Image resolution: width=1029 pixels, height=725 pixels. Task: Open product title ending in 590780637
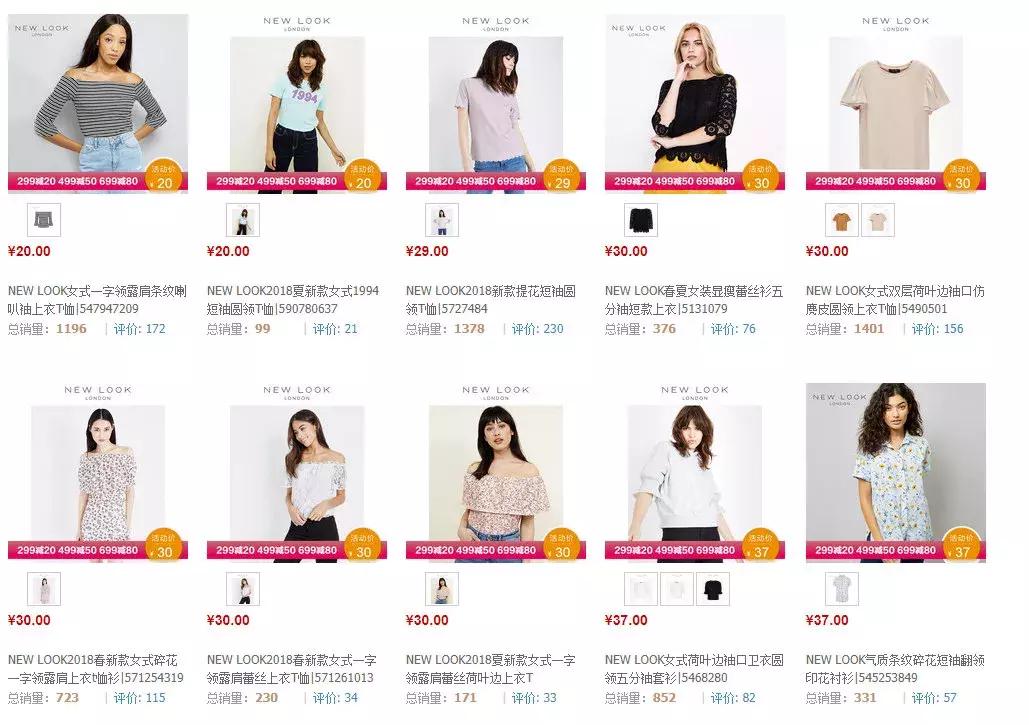click(293, 300)
